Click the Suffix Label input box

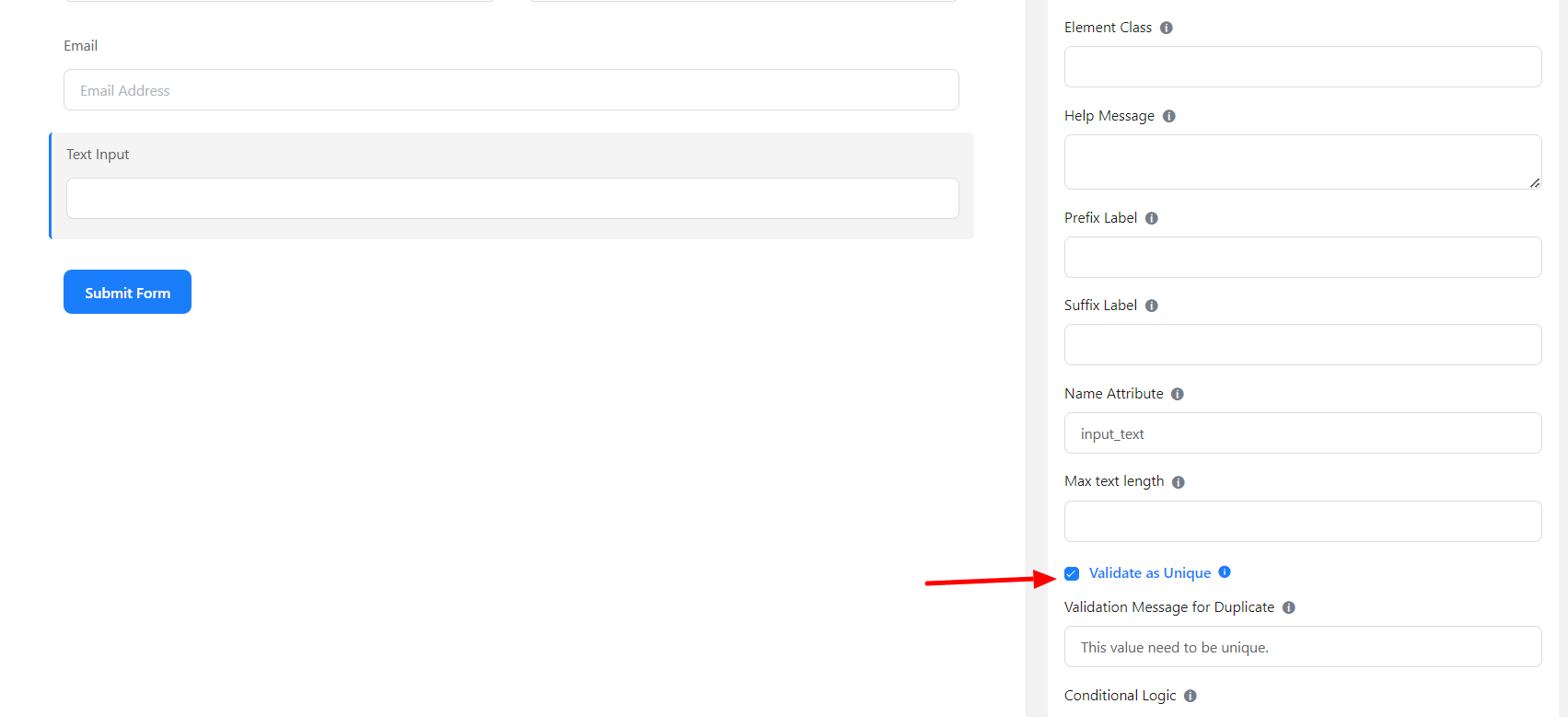click(x=1302, y=344)
